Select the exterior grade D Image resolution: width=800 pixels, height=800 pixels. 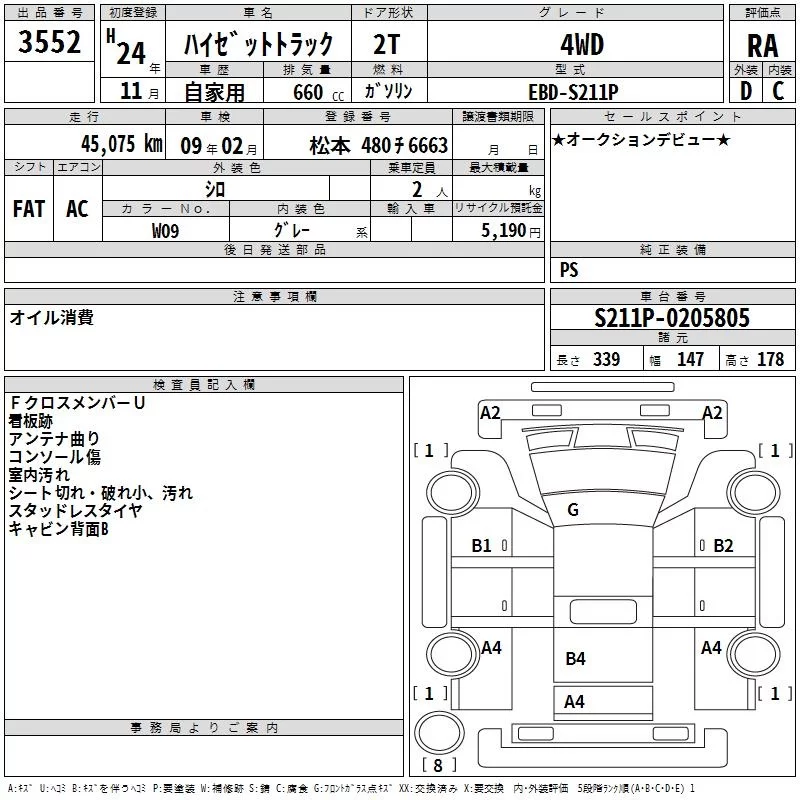pyautogui.click(x=746, y=91)
